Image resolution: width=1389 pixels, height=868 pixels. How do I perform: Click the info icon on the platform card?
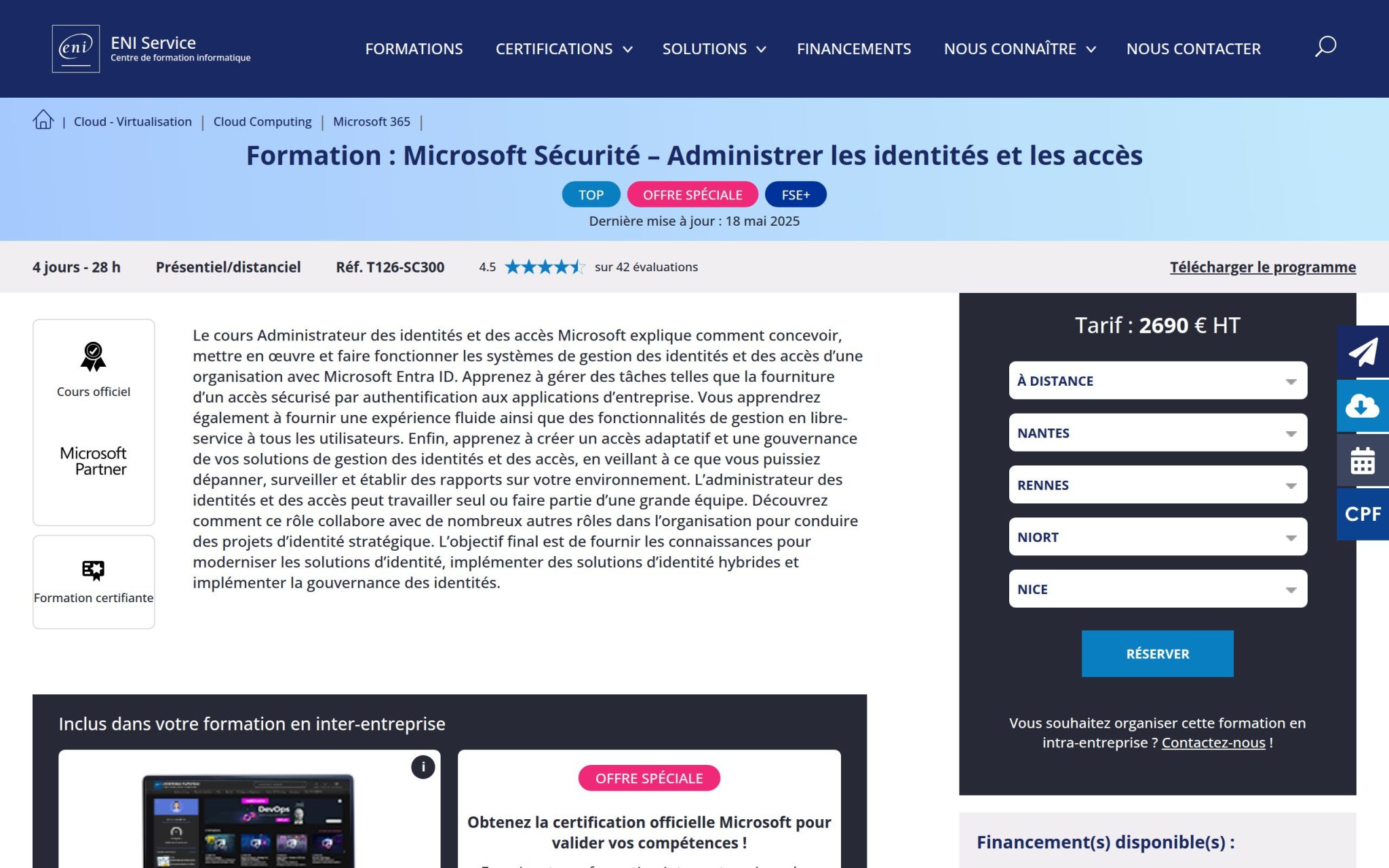tap(423, 767)
